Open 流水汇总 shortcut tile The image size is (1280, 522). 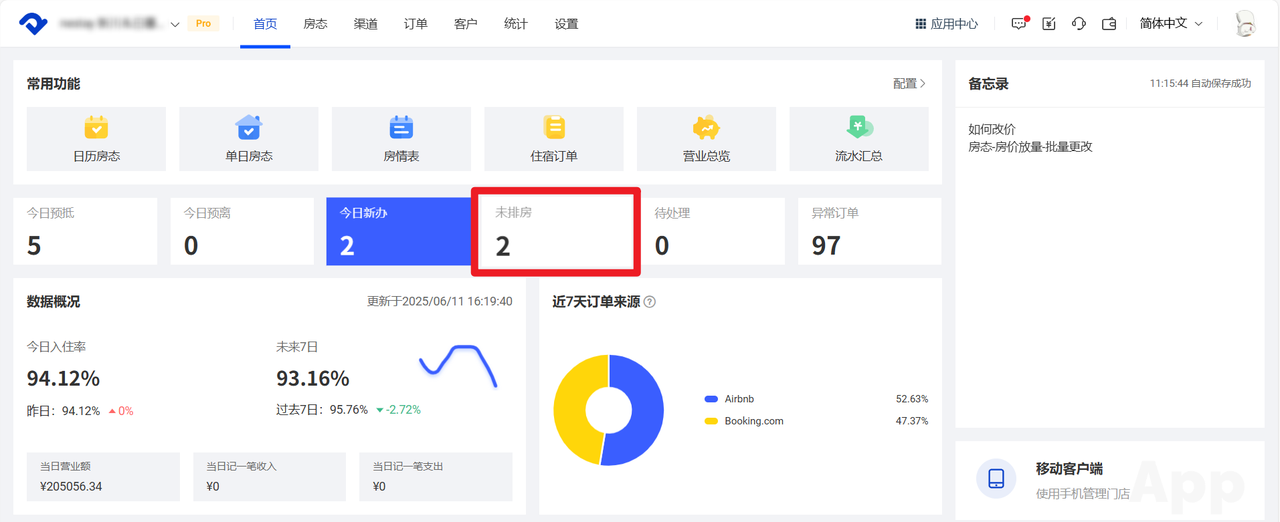[858, 139]
